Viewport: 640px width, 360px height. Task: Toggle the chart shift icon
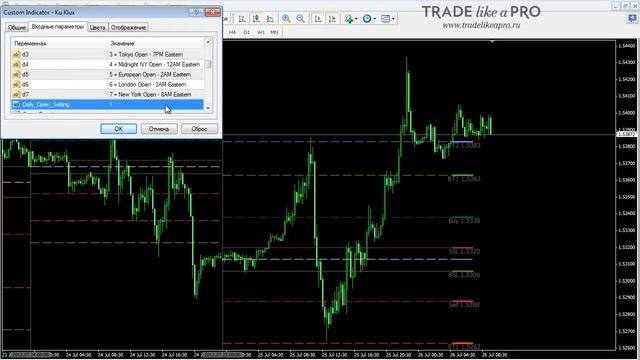click(x=332, y=19)
